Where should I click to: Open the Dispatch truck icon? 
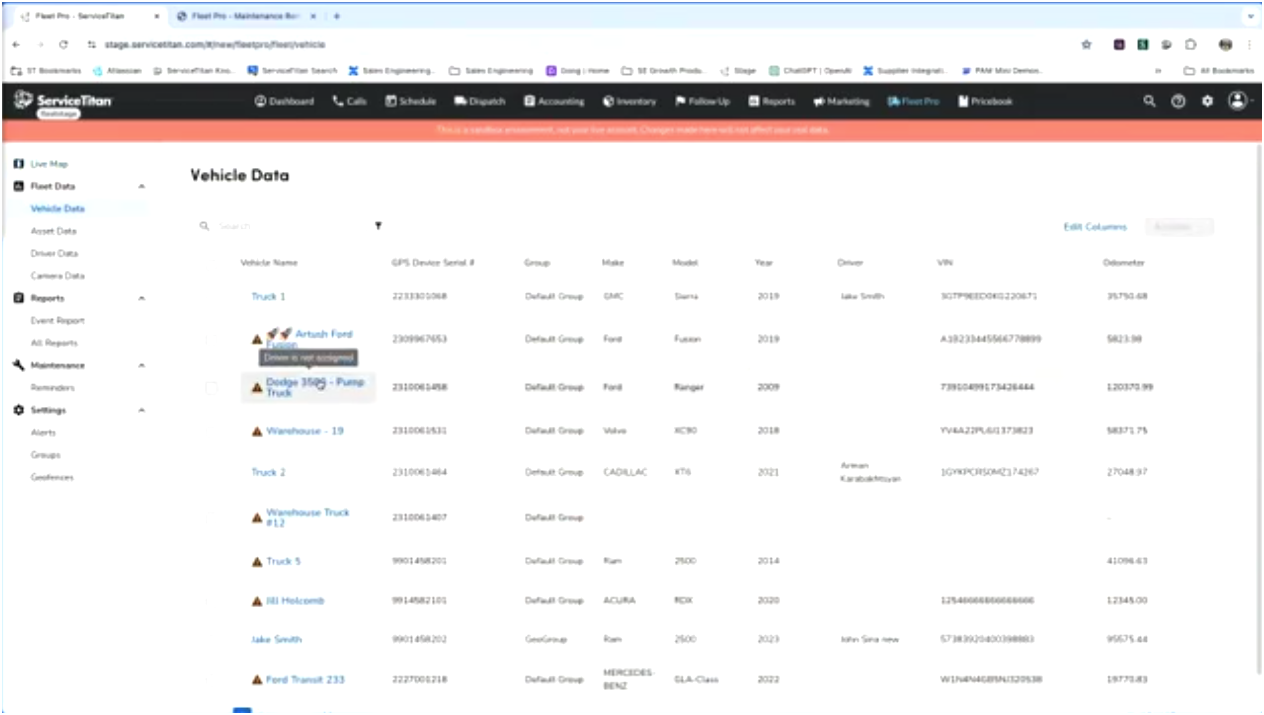pyautogui.click(x=460, y=101)
